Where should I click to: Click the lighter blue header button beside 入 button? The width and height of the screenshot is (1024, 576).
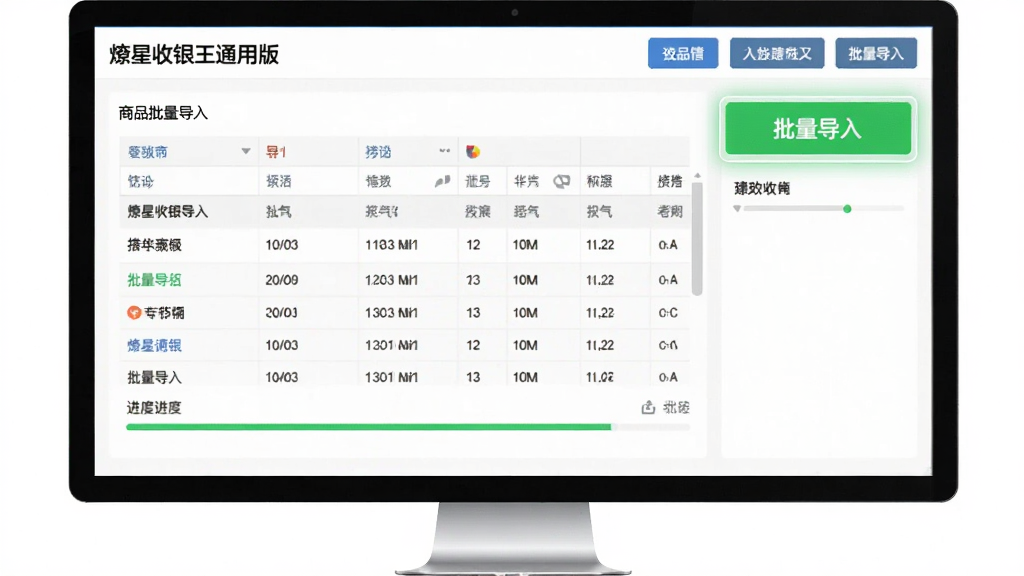point(683,54)
